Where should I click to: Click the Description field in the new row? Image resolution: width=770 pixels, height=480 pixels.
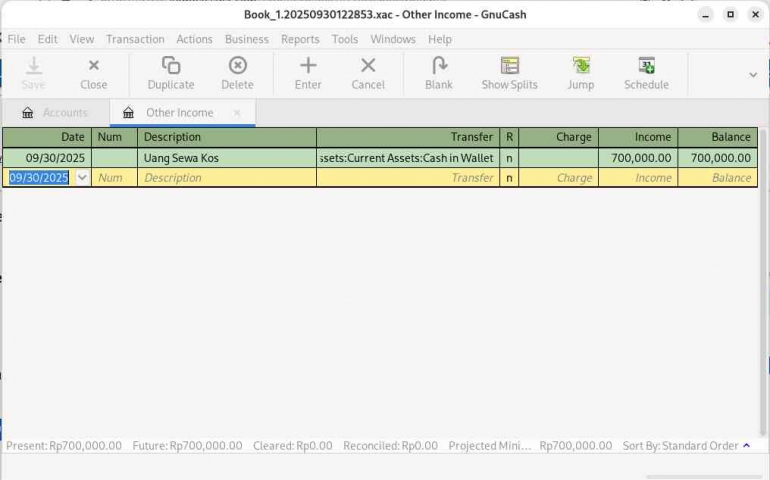coord(226,178)
